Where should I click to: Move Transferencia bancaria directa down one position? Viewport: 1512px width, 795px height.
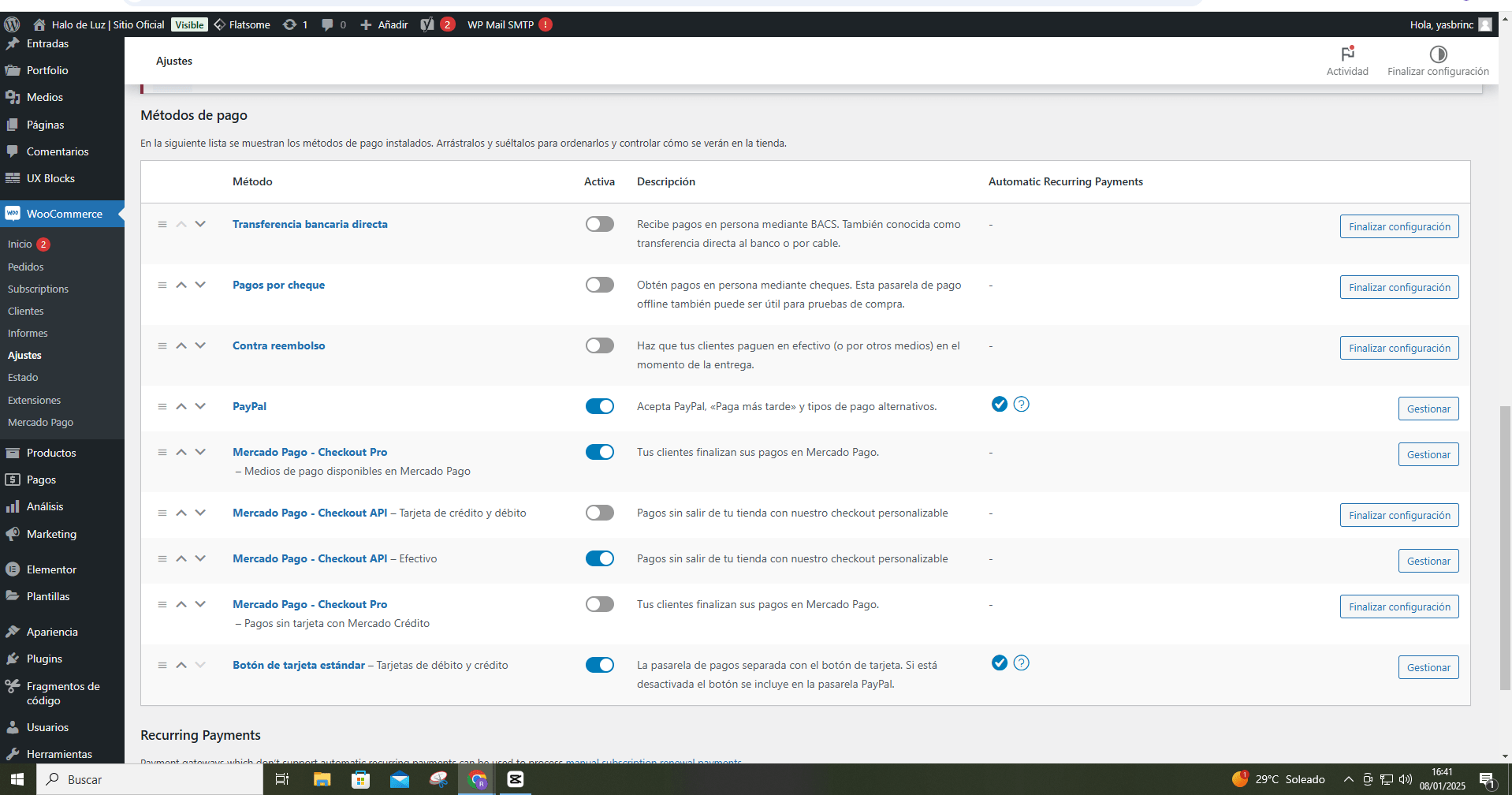click(x=200, y=225)
